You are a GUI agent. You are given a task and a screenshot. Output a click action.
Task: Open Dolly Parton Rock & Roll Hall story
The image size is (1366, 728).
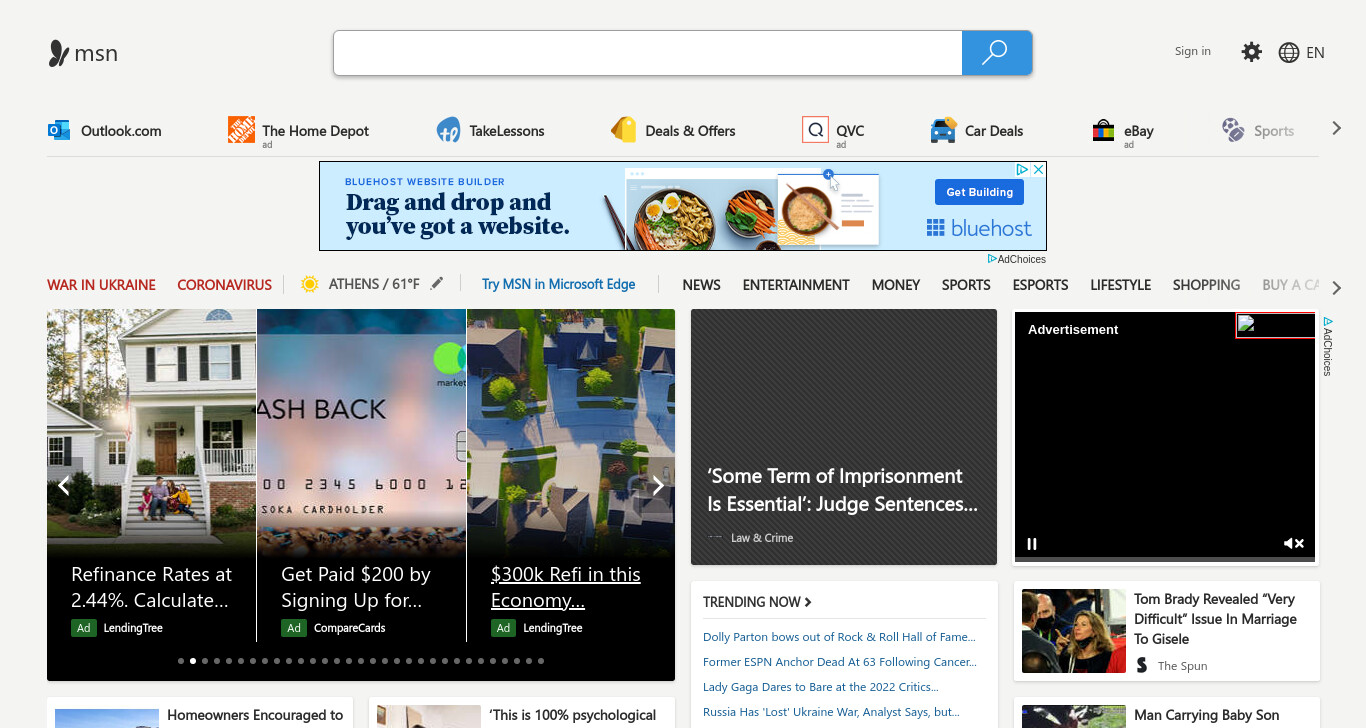(x=839, y=637)
